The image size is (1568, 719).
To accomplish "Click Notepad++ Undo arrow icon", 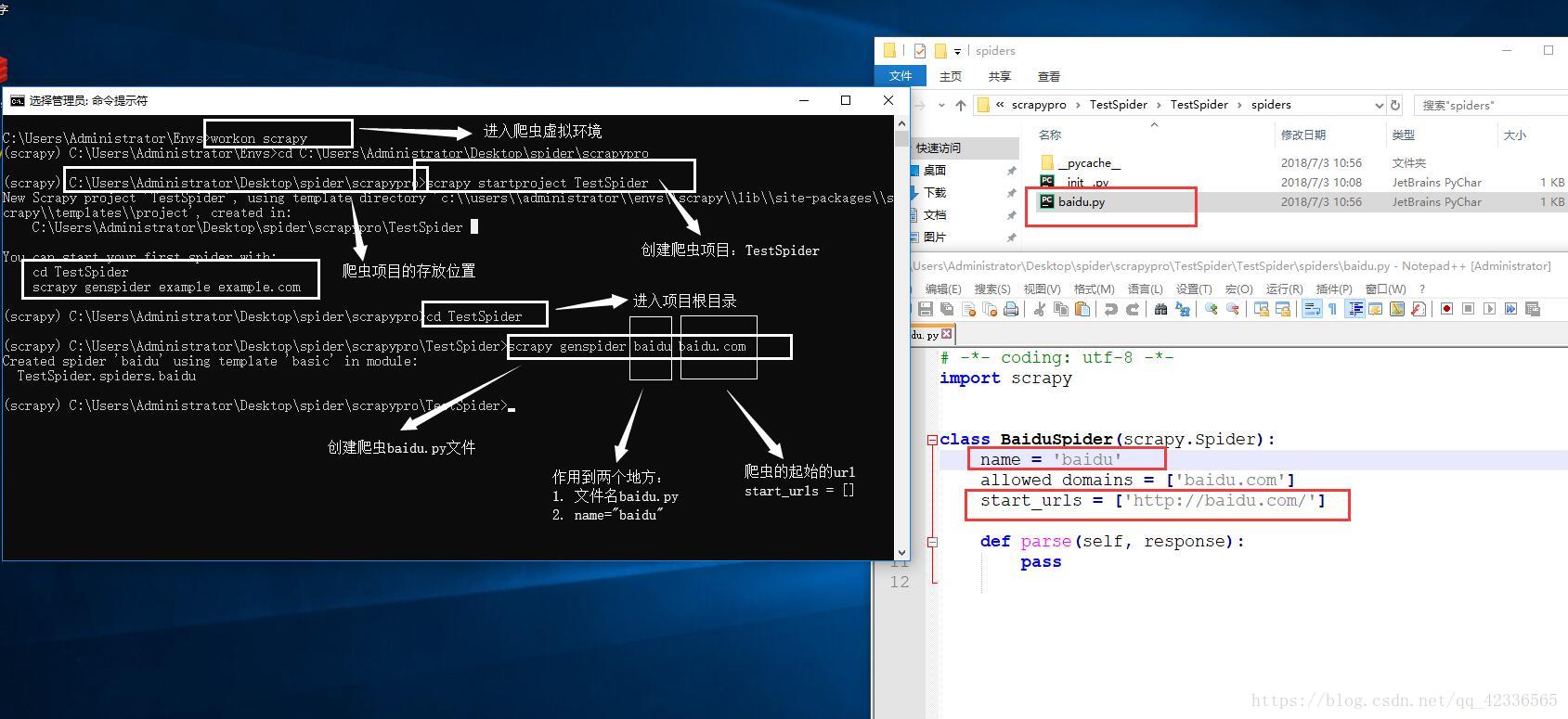I will pyautogui.click(x=1110, y=309).
